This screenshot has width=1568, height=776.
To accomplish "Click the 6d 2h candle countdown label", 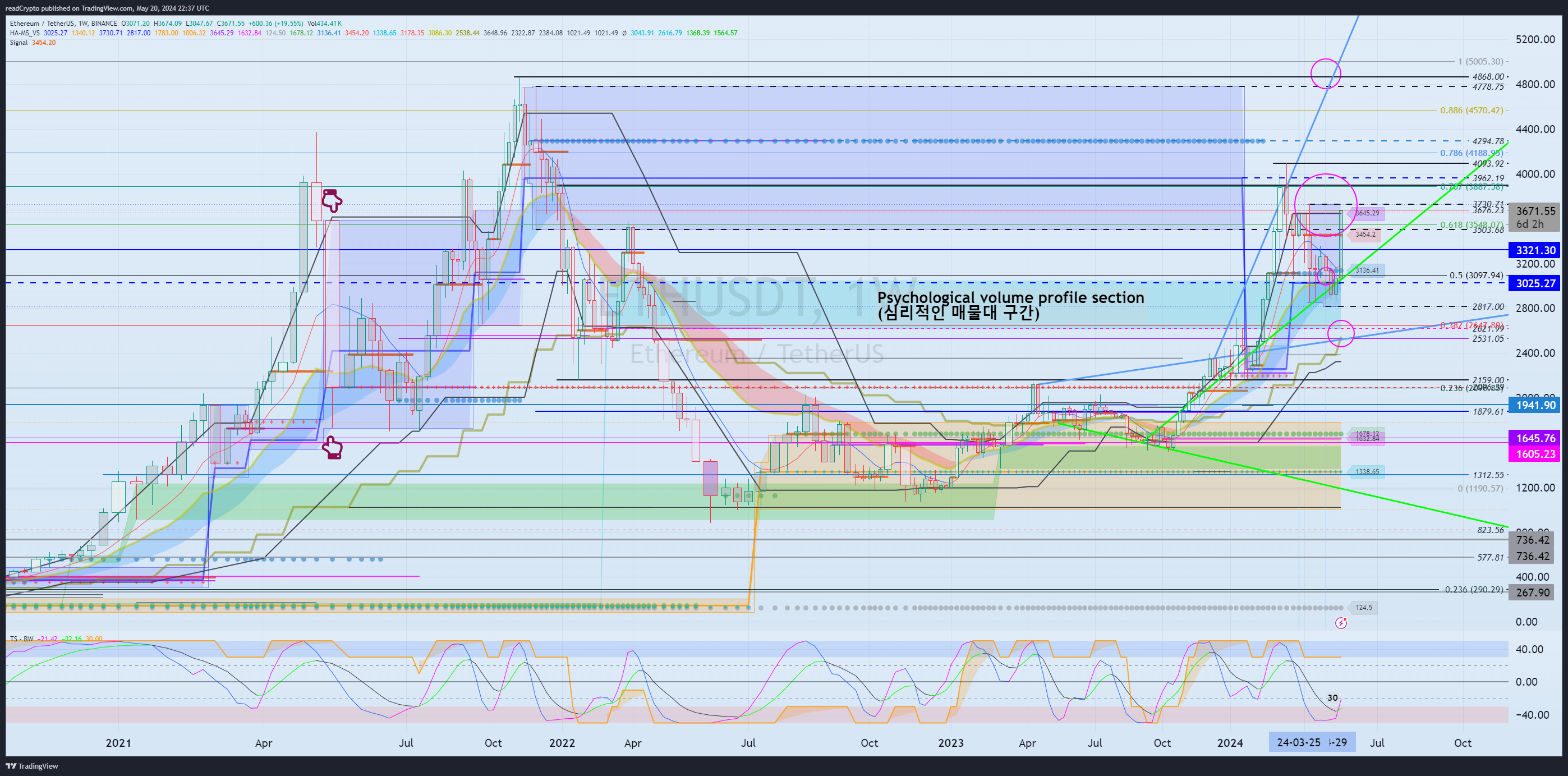I will [x=1530, y=224].
